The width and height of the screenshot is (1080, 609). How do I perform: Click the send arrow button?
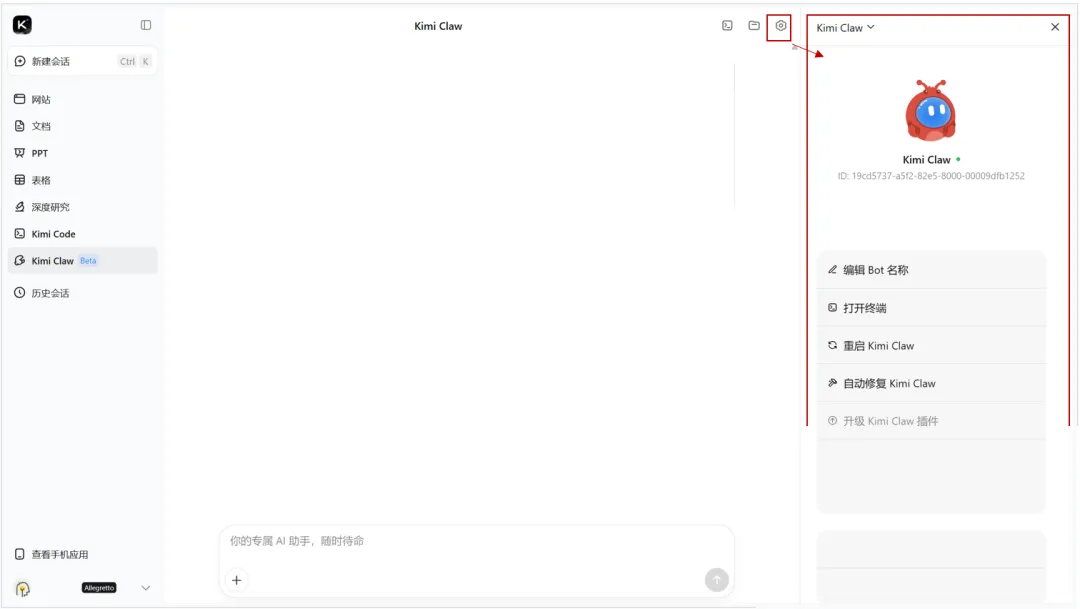pos(717,580)
